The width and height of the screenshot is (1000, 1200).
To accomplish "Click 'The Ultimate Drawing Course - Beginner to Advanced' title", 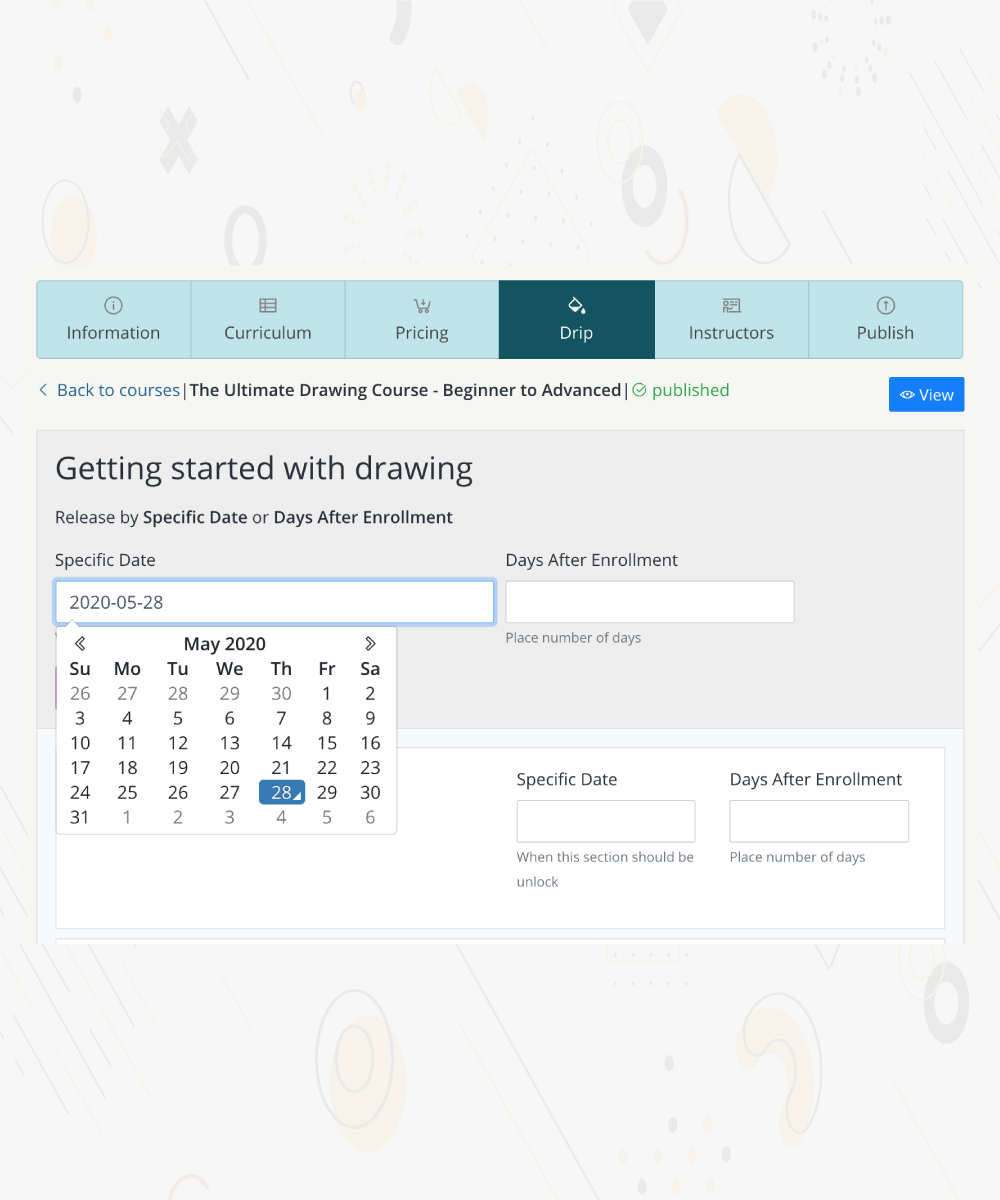I will pyautogui.click(x=405, y=390).
